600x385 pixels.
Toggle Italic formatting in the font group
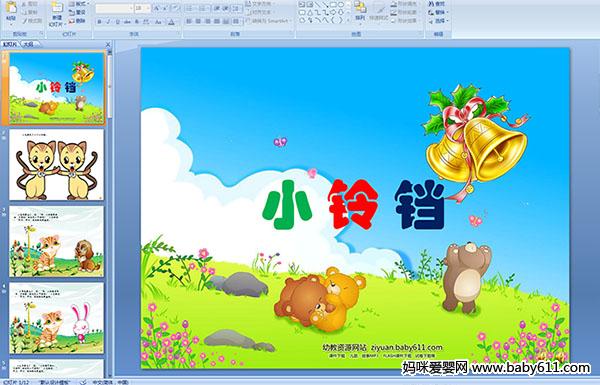108,22
